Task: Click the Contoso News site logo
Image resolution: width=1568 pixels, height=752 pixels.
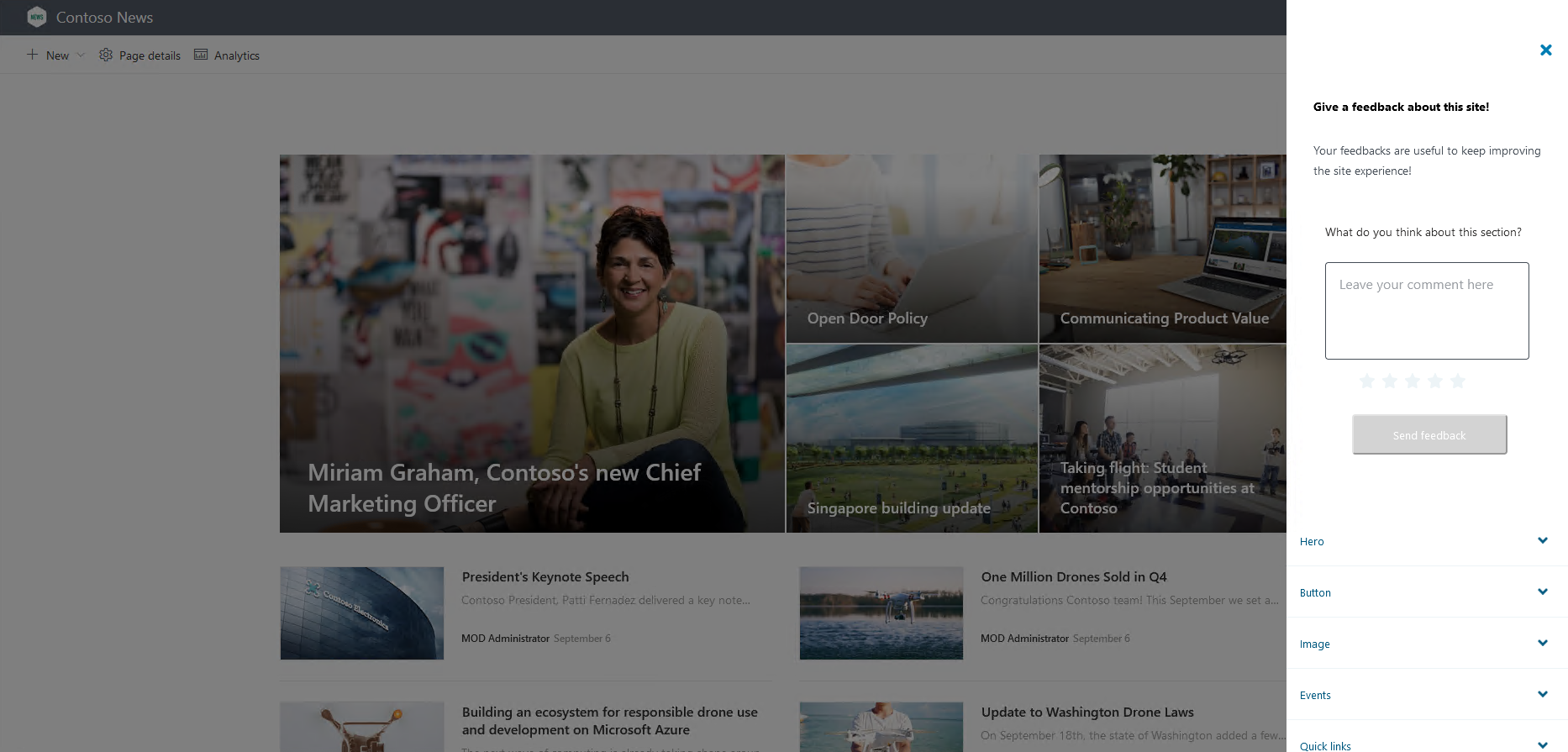Action: pos(36,17)
